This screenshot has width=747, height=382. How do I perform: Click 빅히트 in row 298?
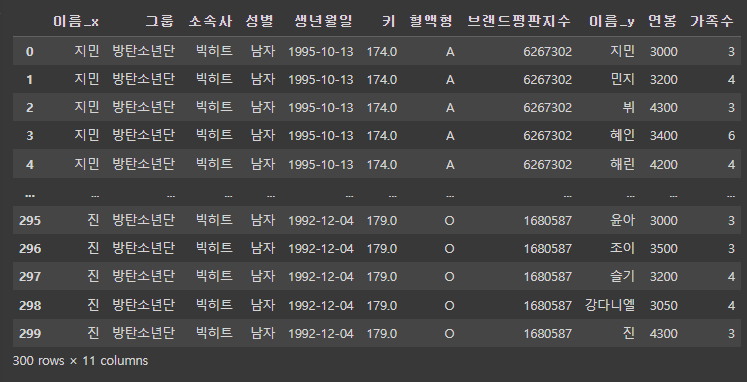coord(214,305)
